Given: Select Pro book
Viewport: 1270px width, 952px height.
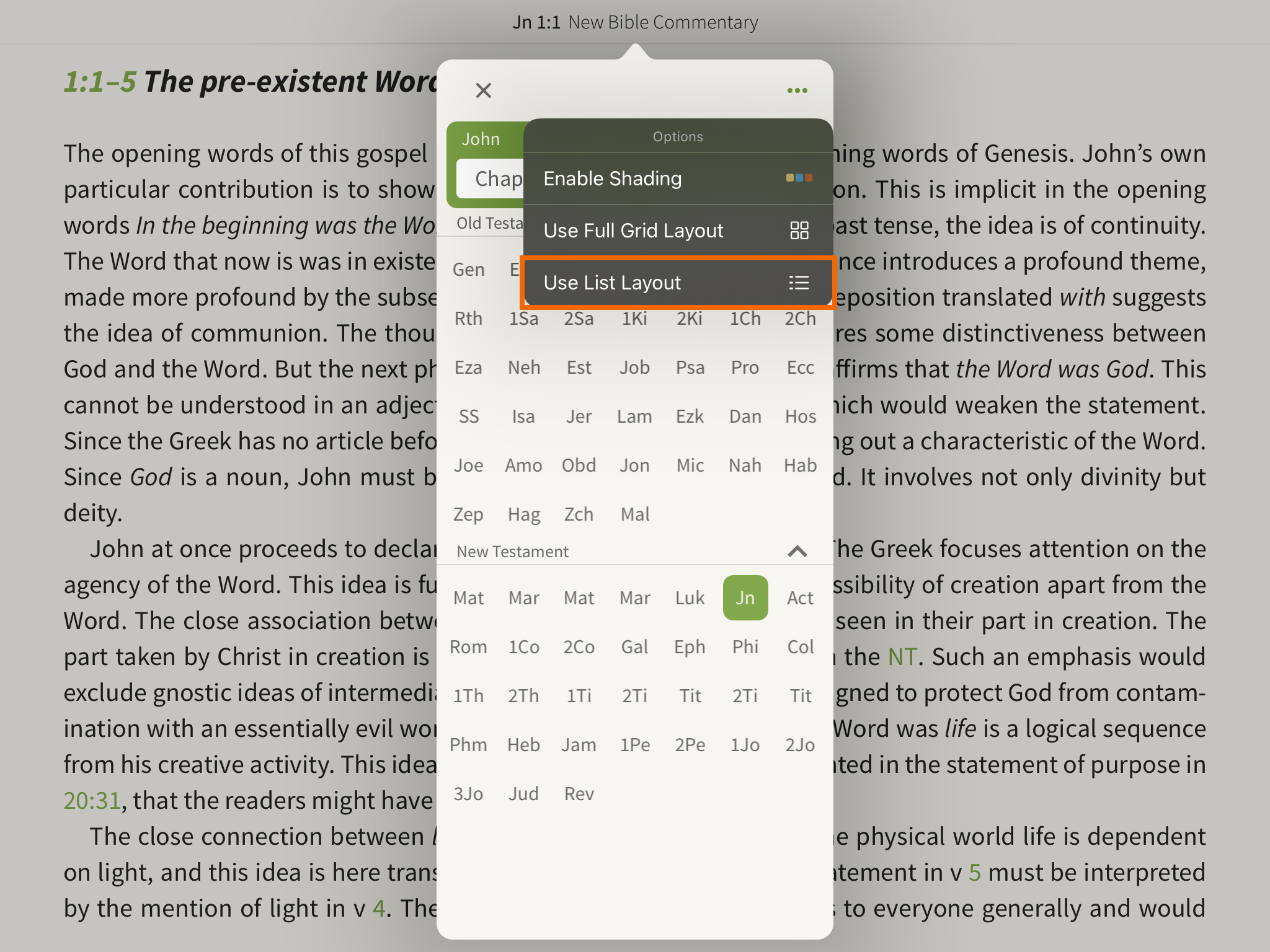Looking at the screenshot, I should [745, 368].
